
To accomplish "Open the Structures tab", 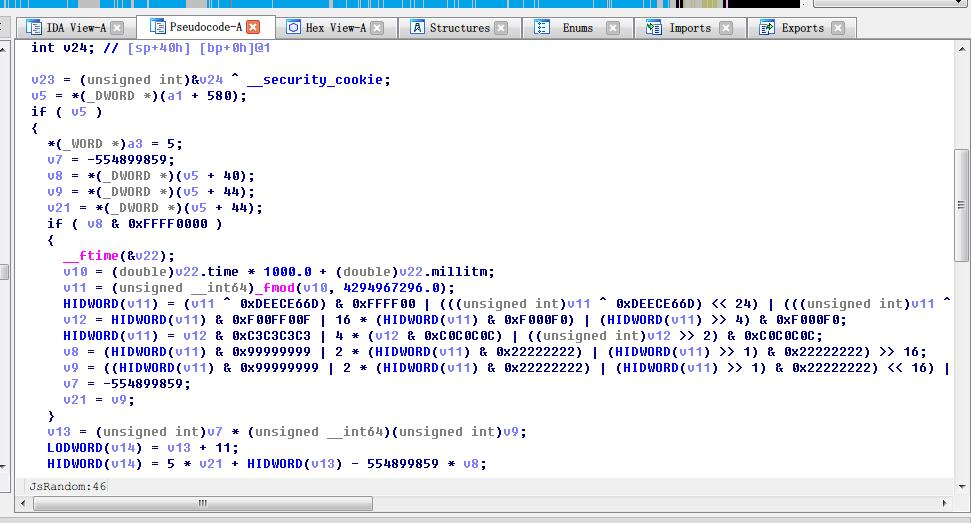I will tap(459, 28).
